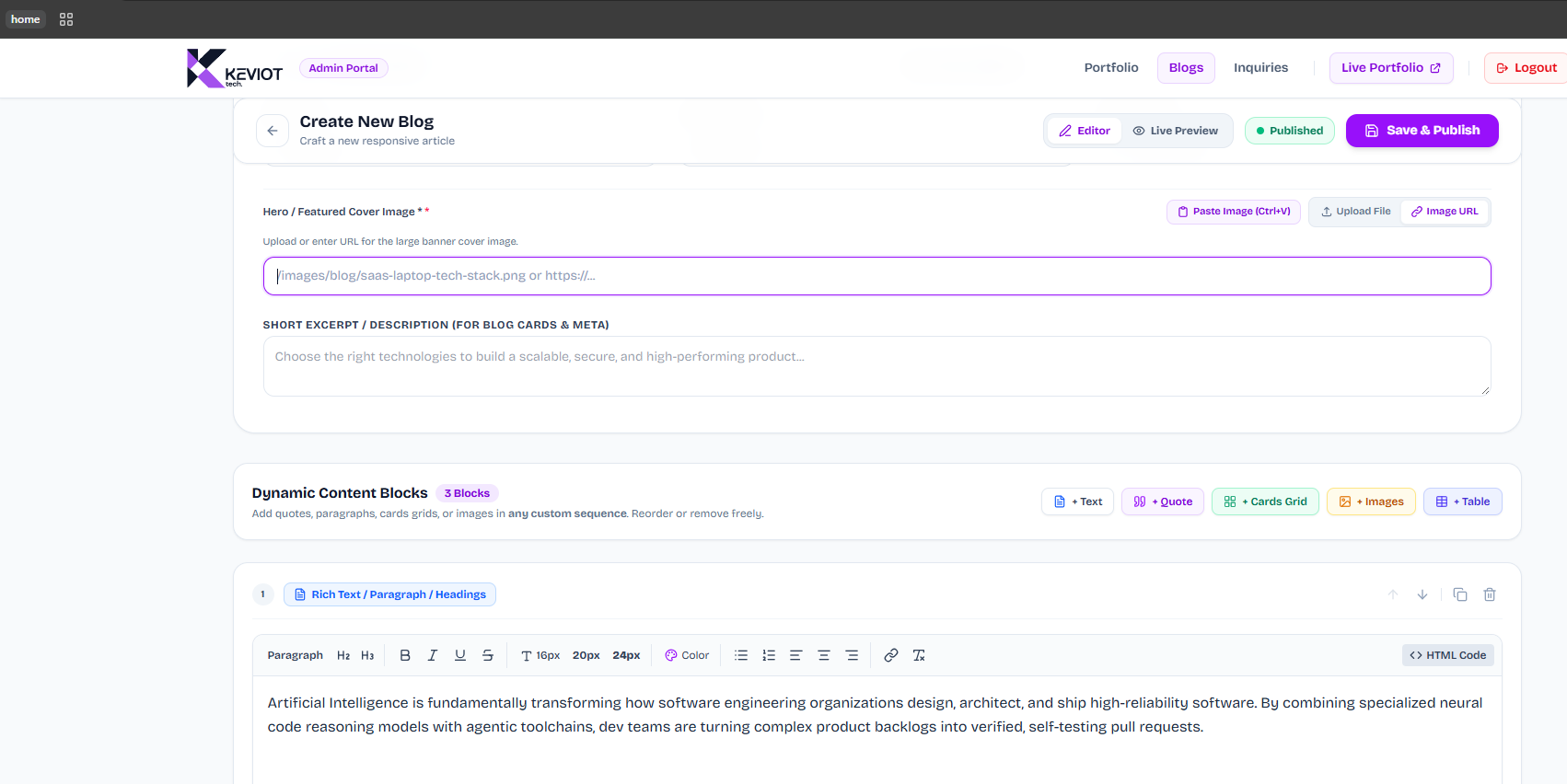
Task: Click the short excerpt description textarea
Action: point(876,366)
